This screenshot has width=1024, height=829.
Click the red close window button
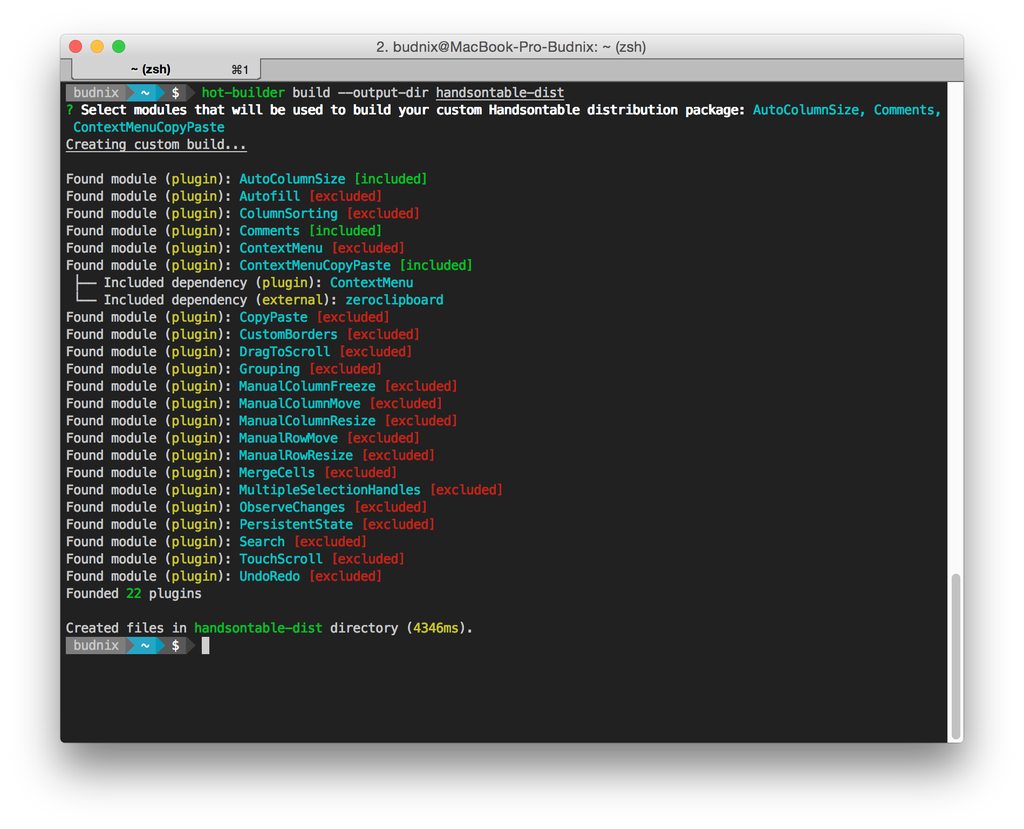(x=76, y=46)
